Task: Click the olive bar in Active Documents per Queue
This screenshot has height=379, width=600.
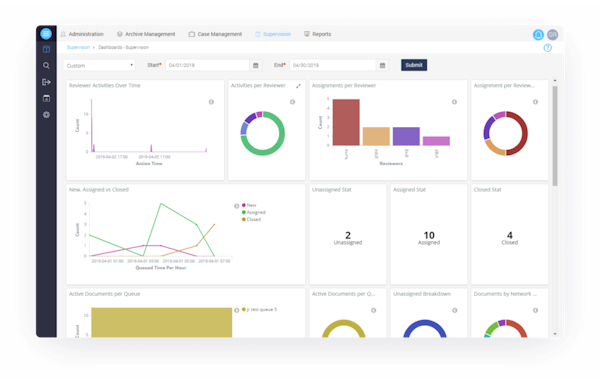Action: [161, 322]
